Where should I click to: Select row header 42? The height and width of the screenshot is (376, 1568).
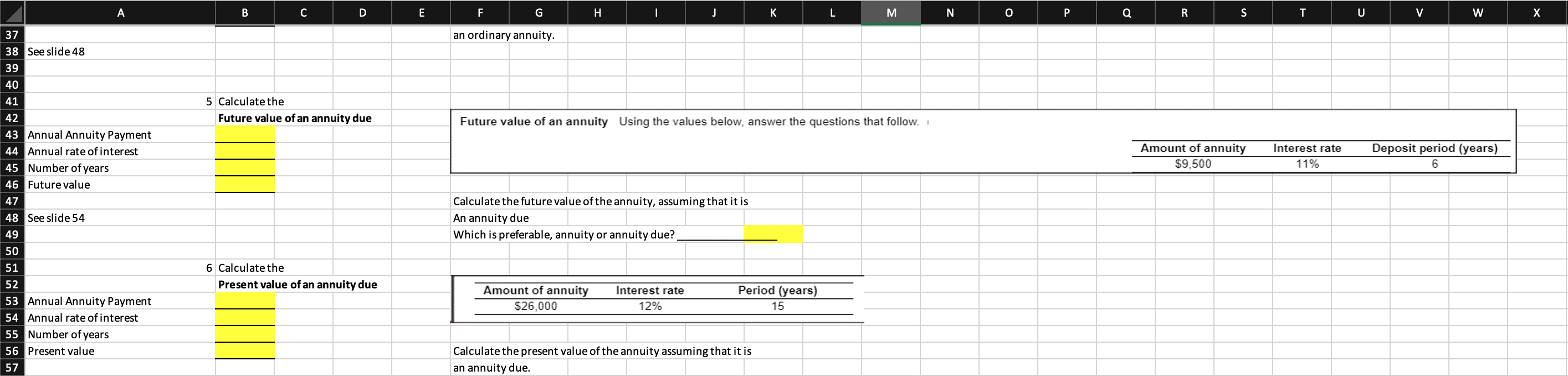click(11, 118)
